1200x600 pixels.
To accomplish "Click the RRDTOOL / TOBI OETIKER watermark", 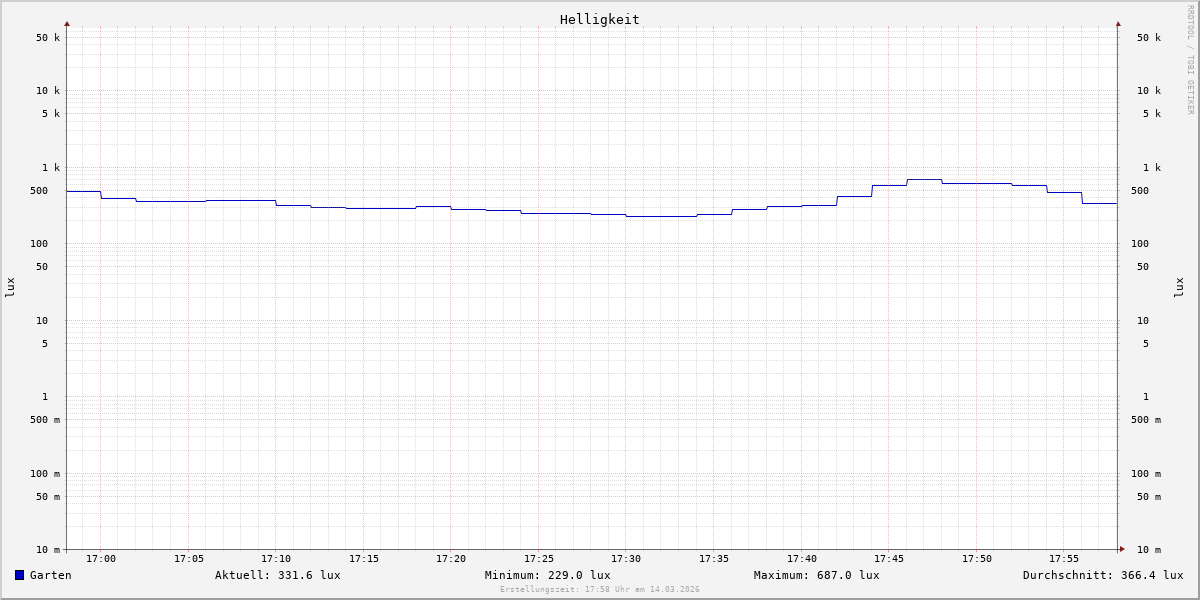I will point(1190,60).
